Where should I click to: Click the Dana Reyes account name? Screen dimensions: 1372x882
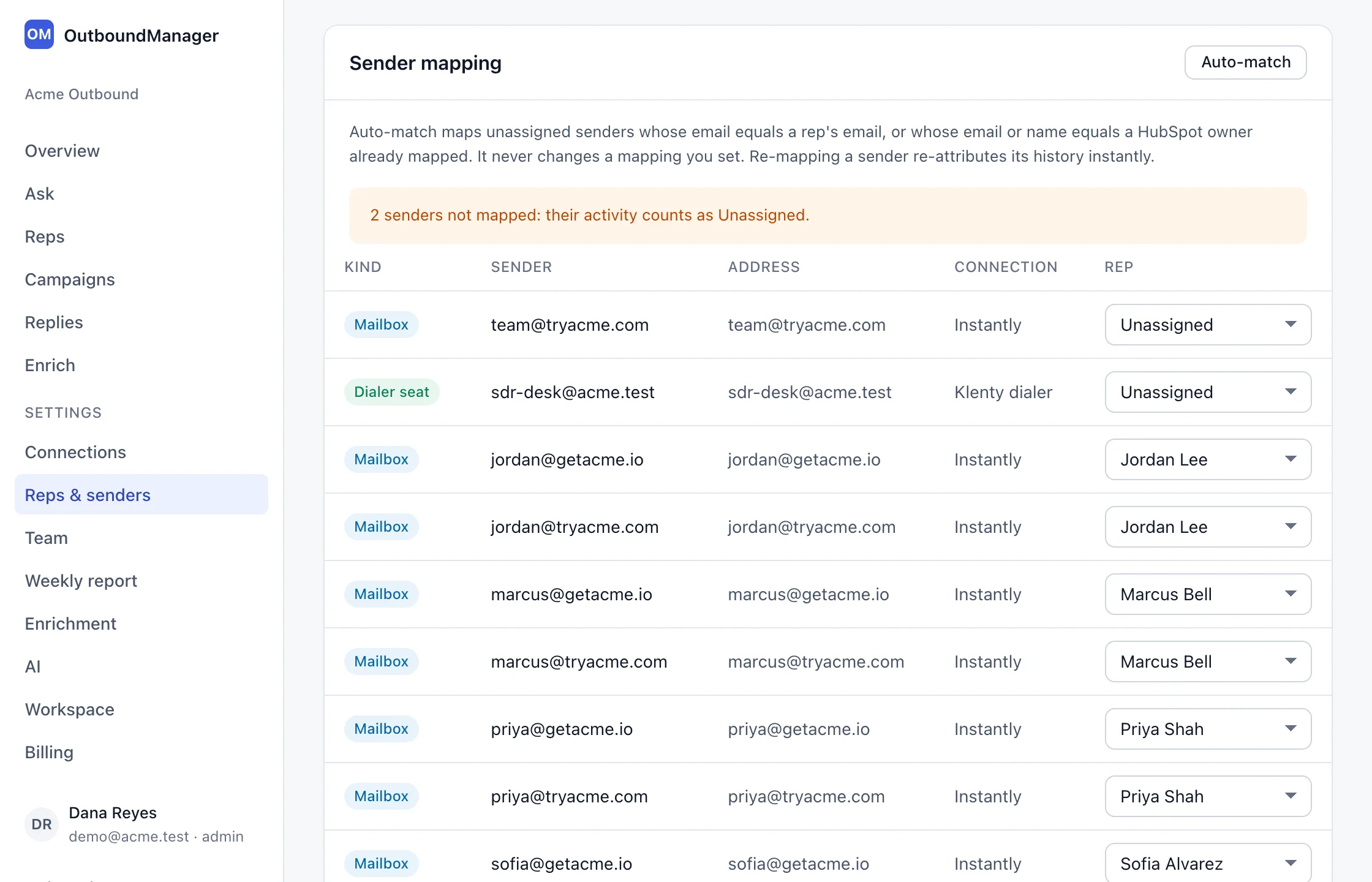pos(113,813)
